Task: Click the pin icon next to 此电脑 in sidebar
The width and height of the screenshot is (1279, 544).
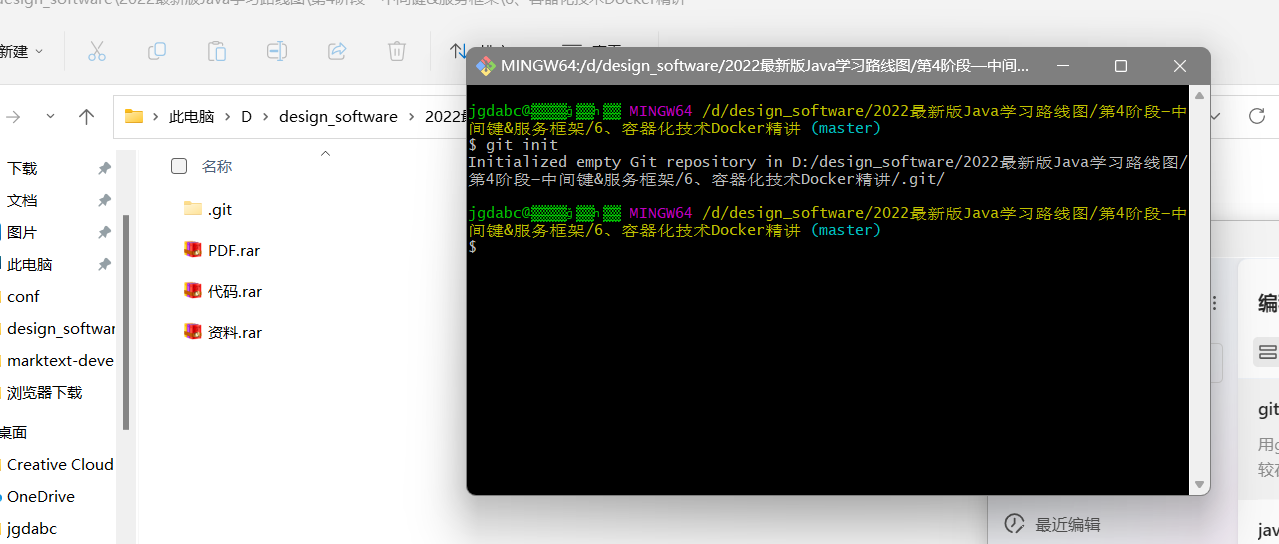Action: [x=104, y=265]
